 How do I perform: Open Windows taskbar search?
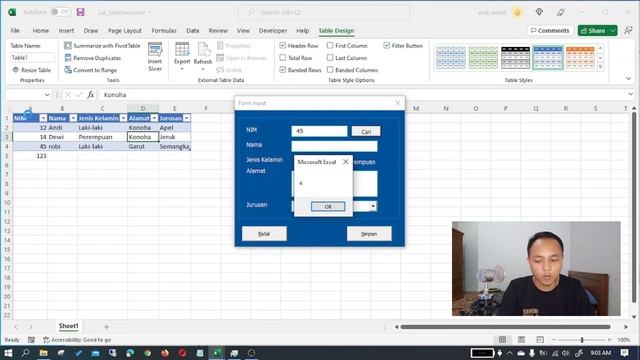[x=25, y=353]
